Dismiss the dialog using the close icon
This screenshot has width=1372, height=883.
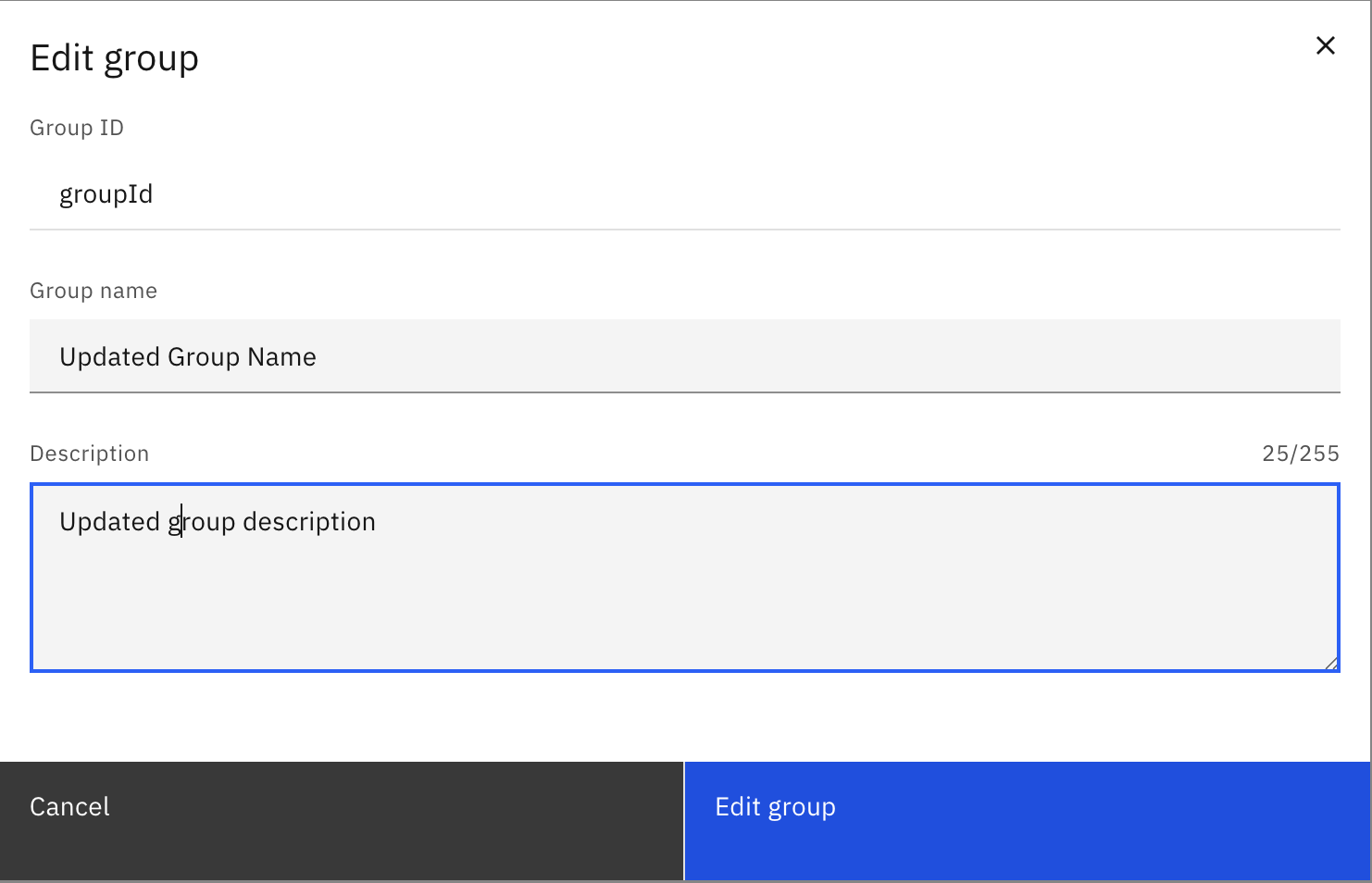click(1325, 44)
